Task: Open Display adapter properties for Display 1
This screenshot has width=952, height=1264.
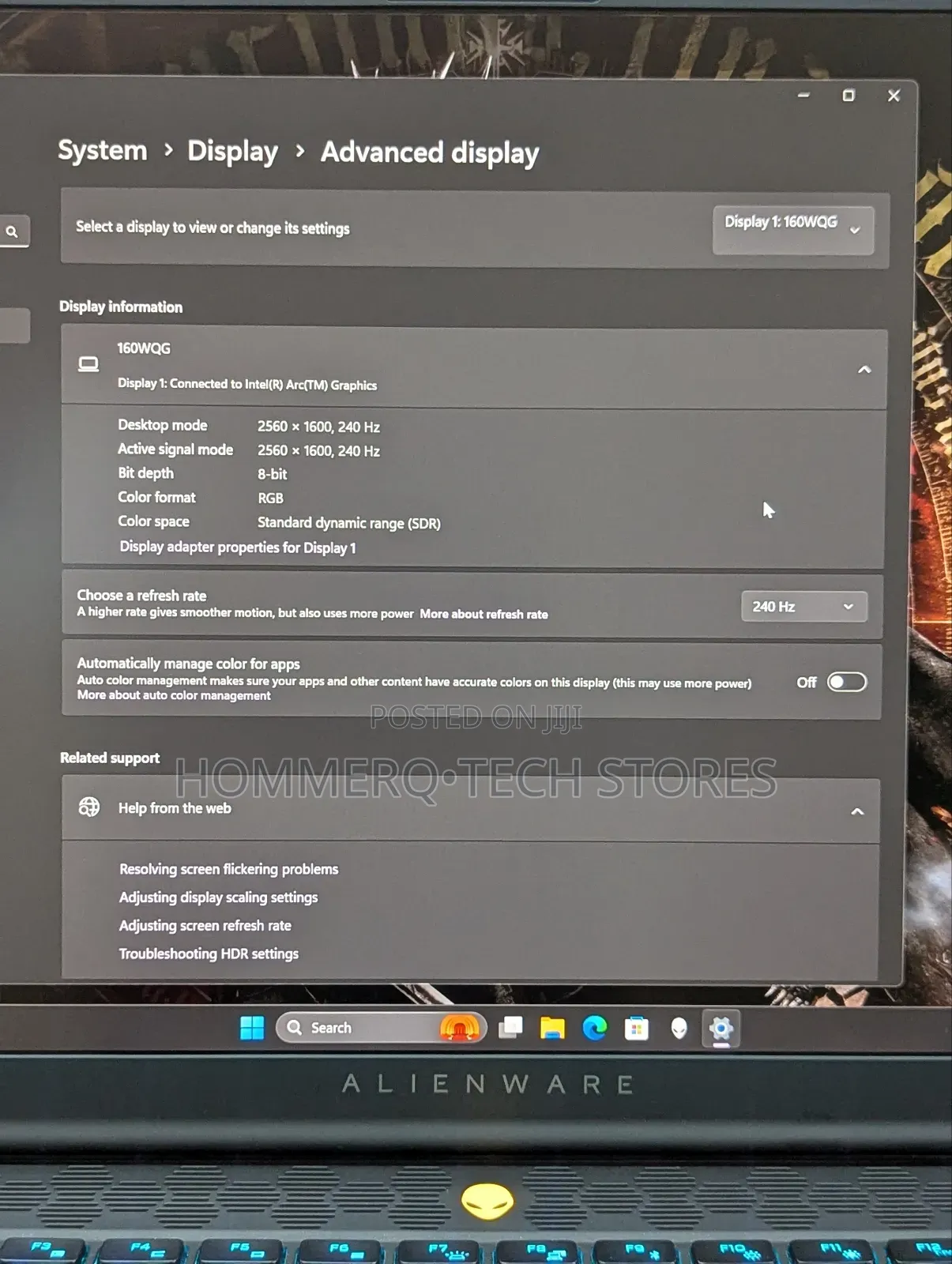Action: pos(238,547)
